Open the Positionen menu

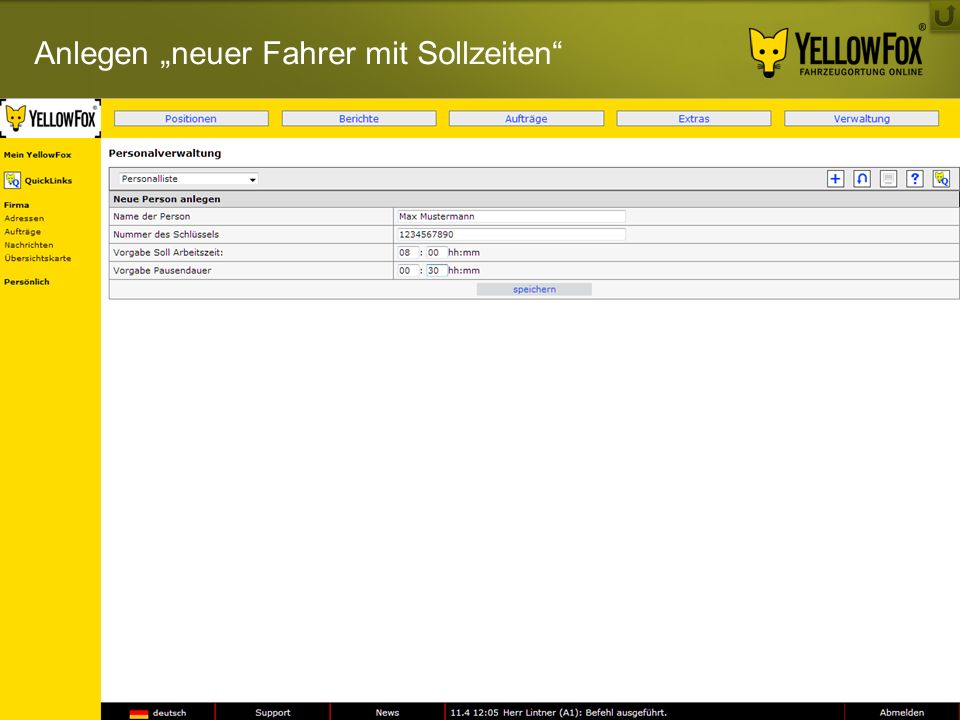[x=191, y=119]
